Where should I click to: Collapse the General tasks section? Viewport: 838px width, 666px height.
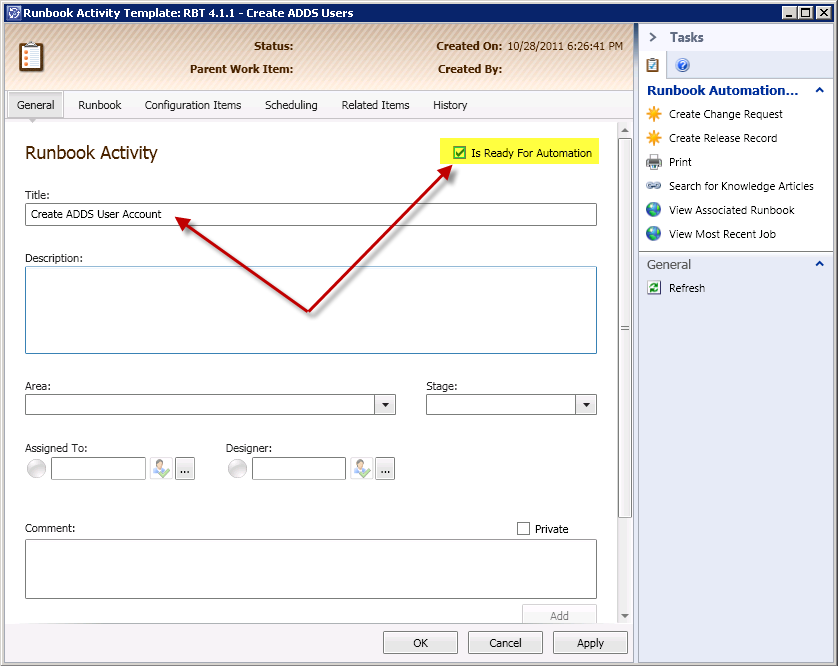(x=819, y=265)
